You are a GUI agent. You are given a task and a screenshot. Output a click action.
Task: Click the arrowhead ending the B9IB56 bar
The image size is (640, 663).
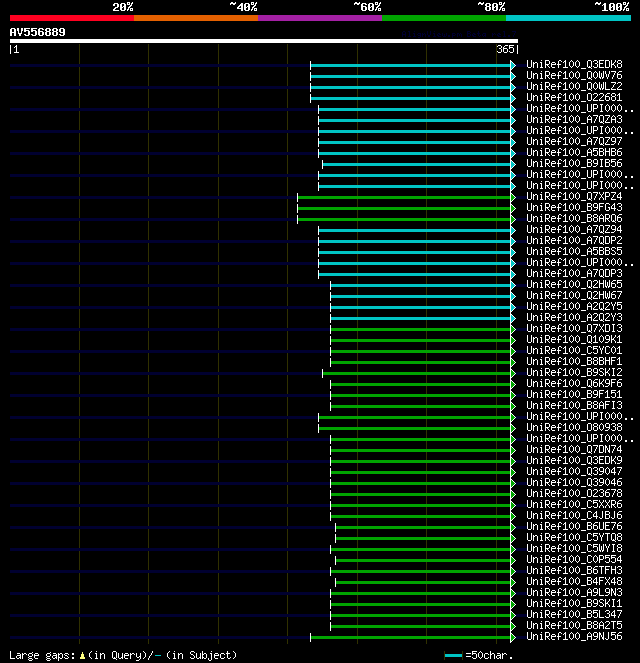(513, 164)
